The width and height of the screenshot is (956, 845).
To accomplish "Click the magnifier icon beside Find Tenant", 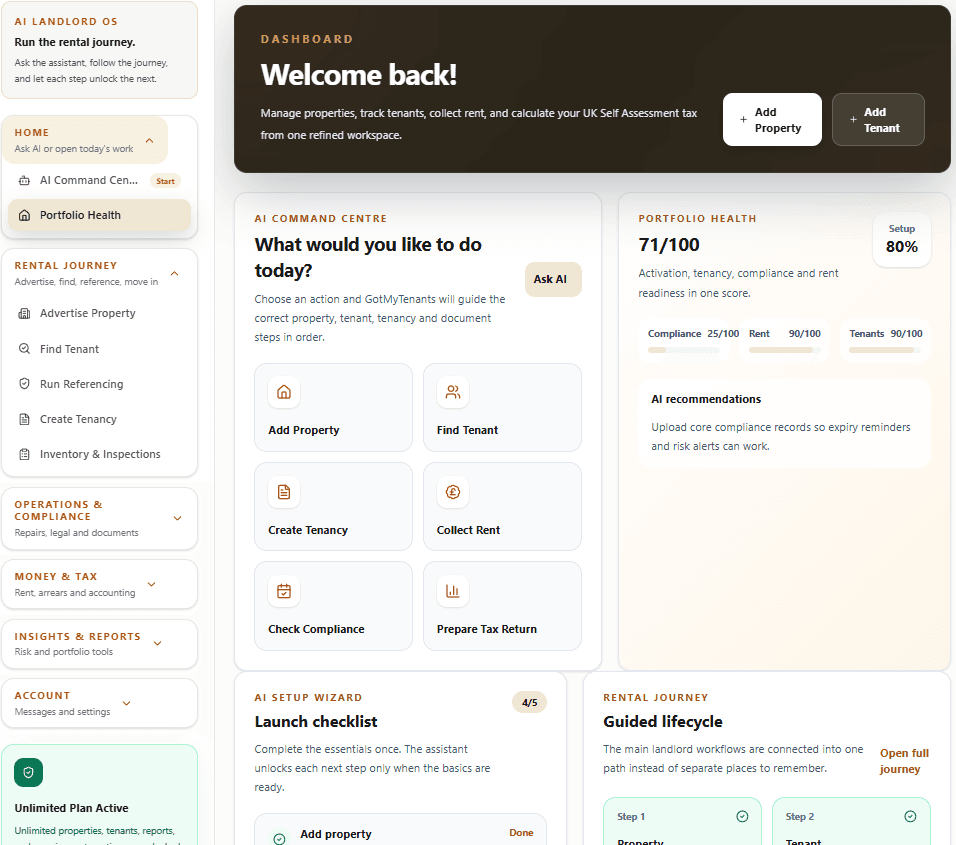I will point(24,349).
